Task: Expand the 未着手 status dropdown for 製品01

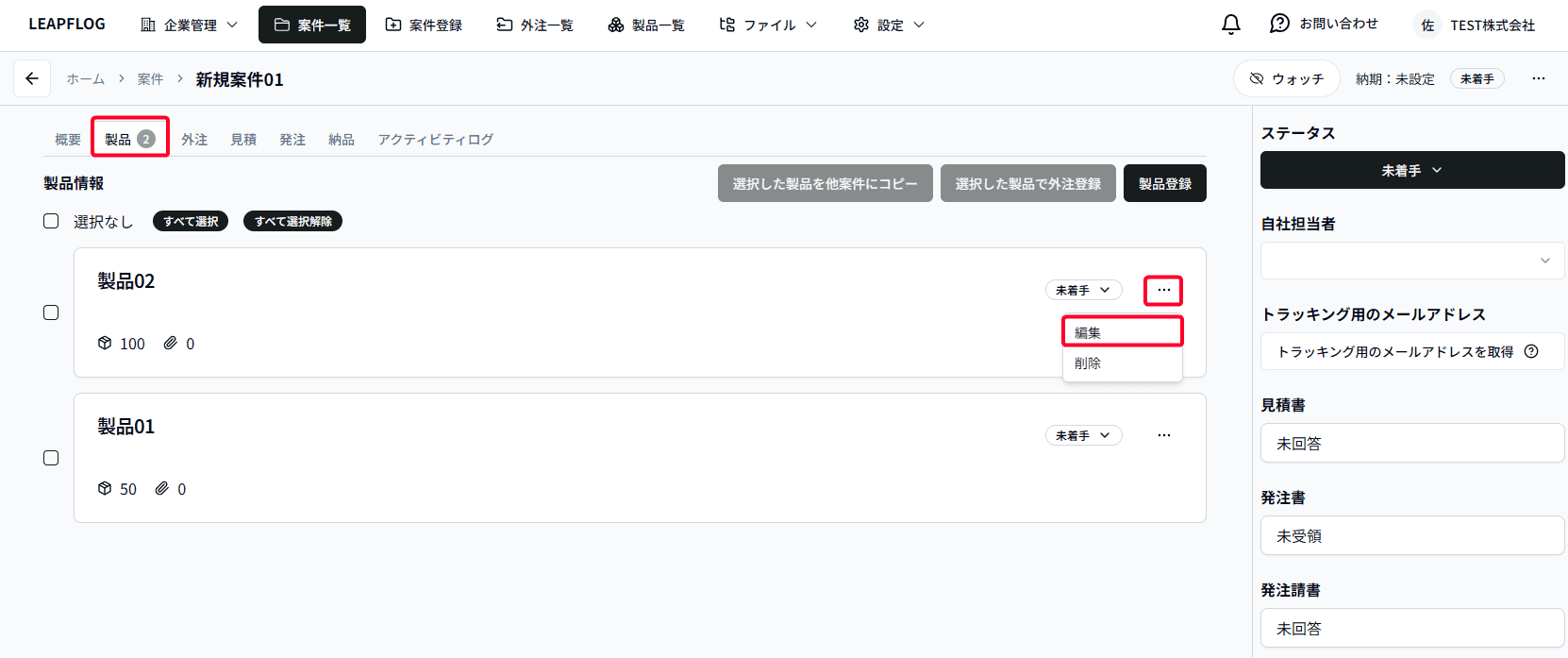Action: (x=1083, y=435)
